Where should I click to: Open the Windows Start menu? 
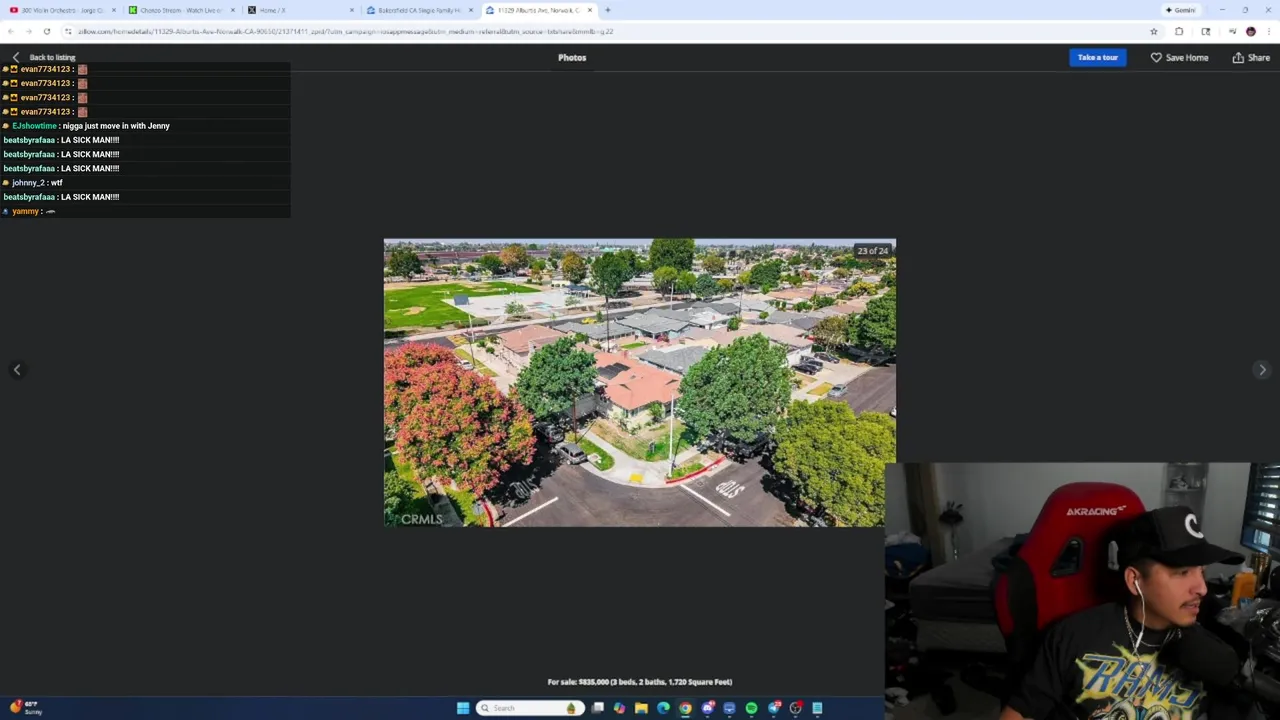(463, 708)
